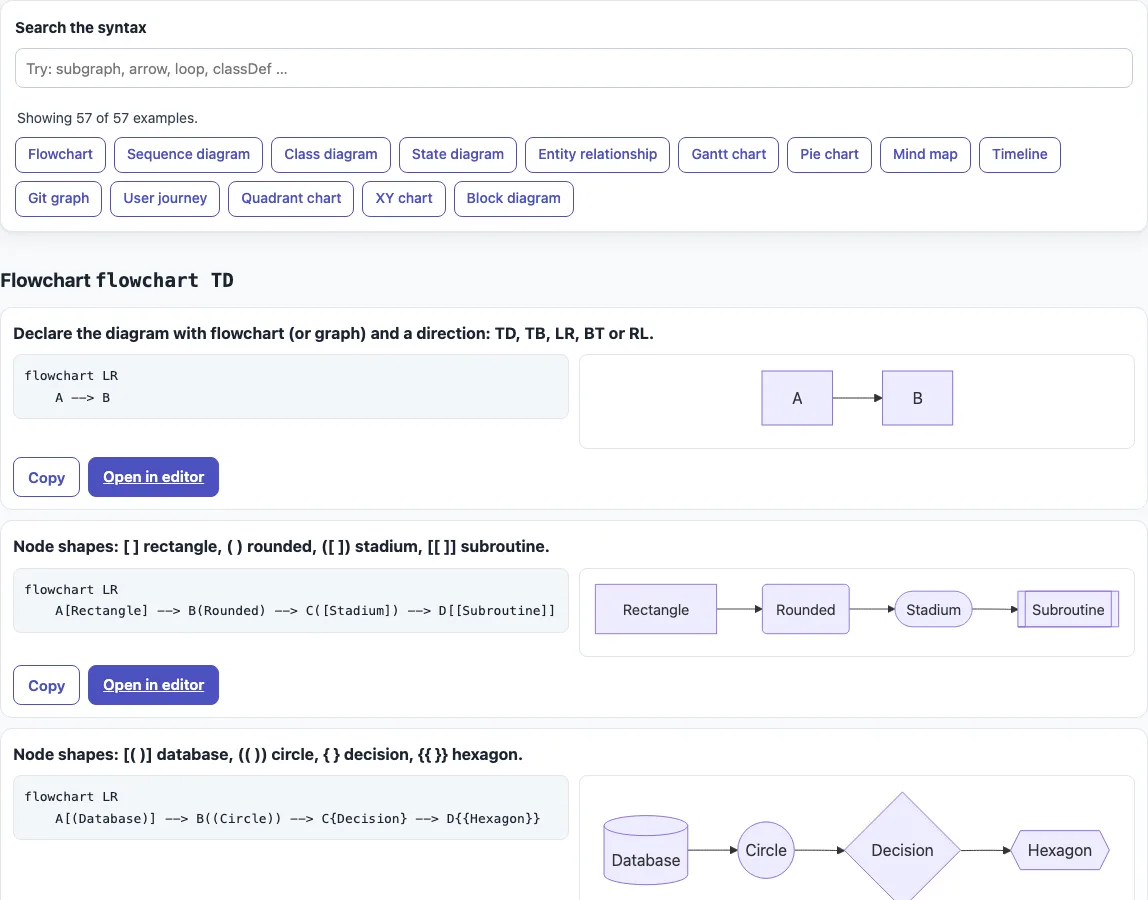The width and height of the screenshot is (1148, 900).
Task: Pick the Mind map filter
Action: coord(925,155)
